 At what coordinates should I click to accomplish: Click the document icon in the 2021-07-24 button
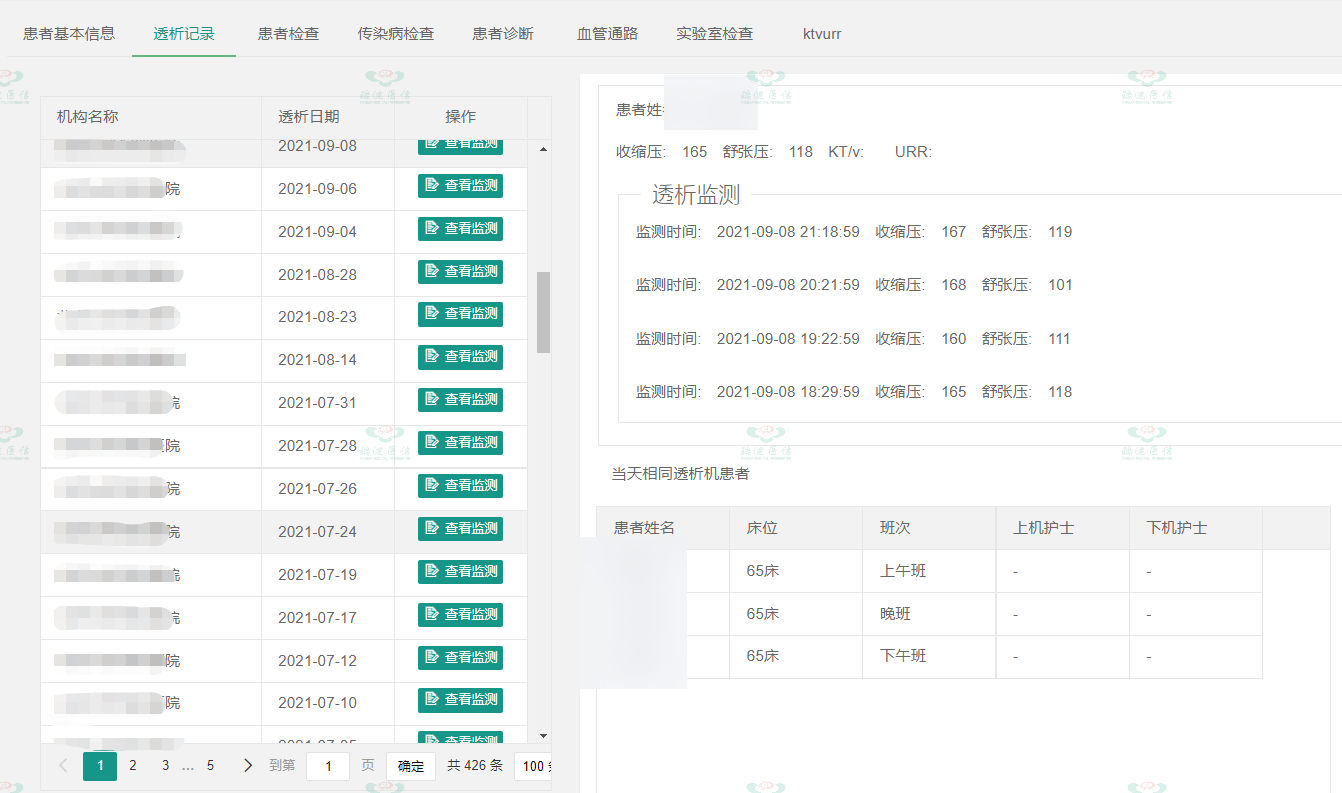coord(432,529)
